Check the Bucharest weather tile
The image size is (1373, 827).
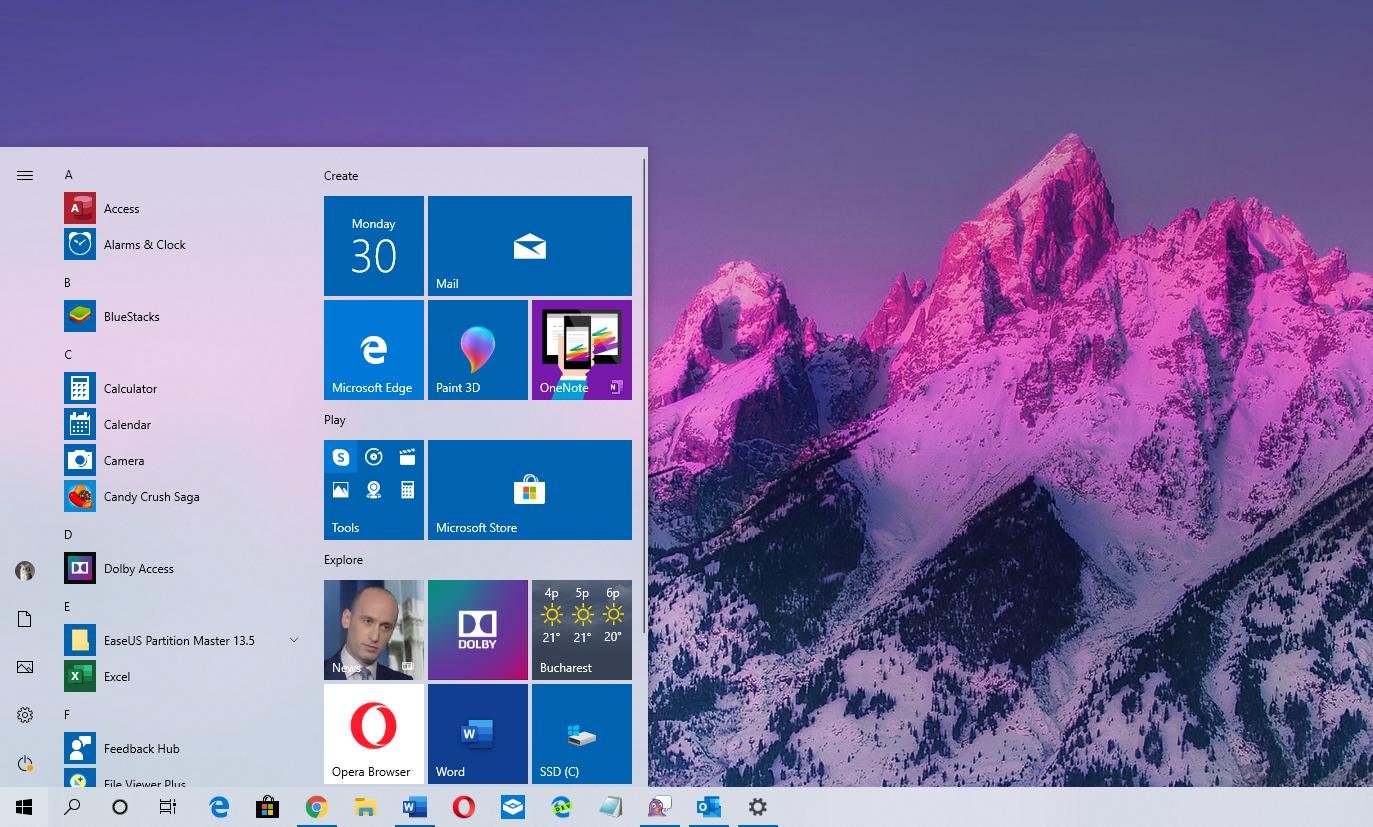[x=581, y=629]
